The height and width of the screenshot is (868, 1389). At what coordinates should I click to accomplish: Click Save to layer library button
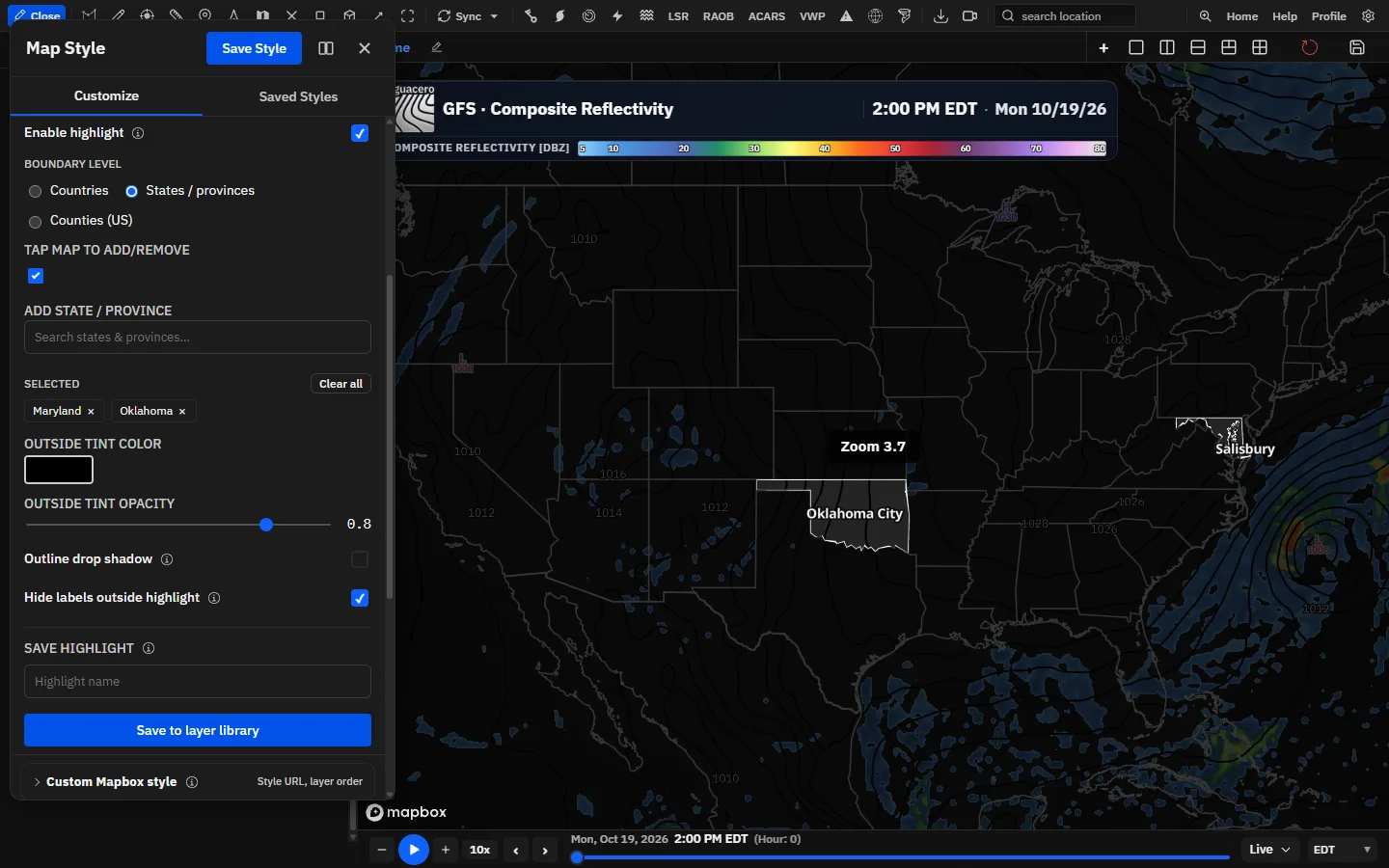[198, 730]
